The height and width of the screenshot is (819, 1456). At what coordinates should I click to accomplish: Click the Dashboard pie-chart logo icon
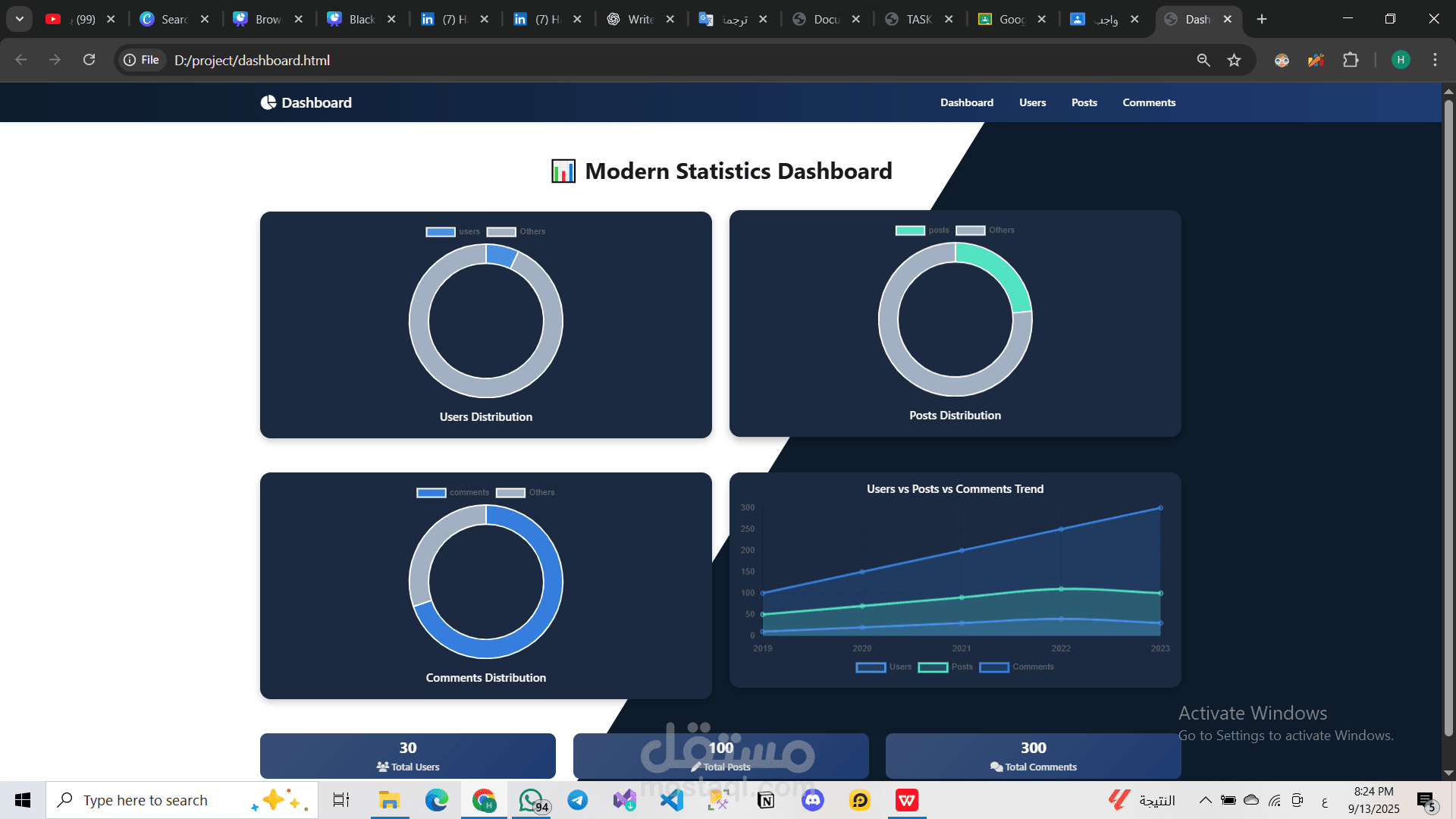(x=268, y=102)
